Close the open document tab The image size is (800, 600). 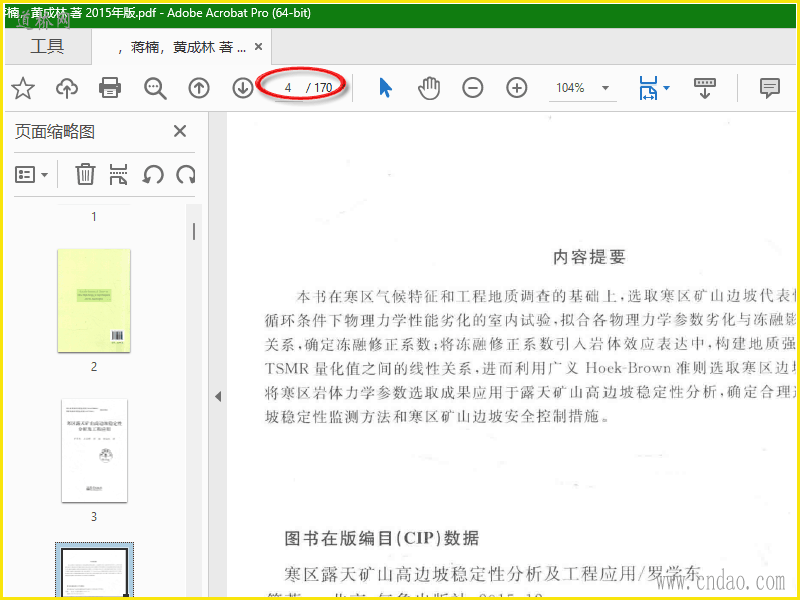pyautogui.click(x=259, y=46)
